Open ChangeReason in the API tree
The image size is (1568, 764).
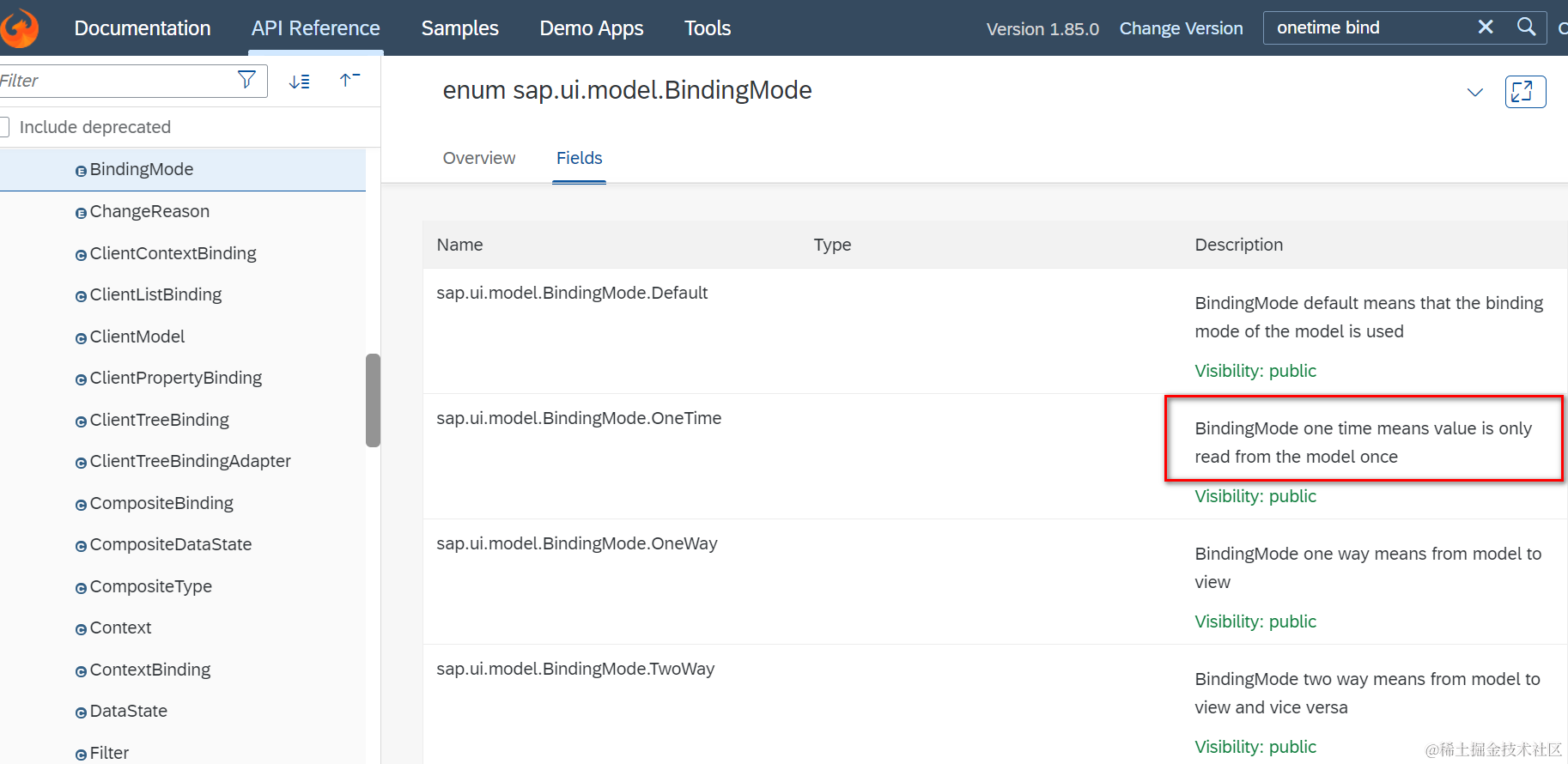(149, 211)
